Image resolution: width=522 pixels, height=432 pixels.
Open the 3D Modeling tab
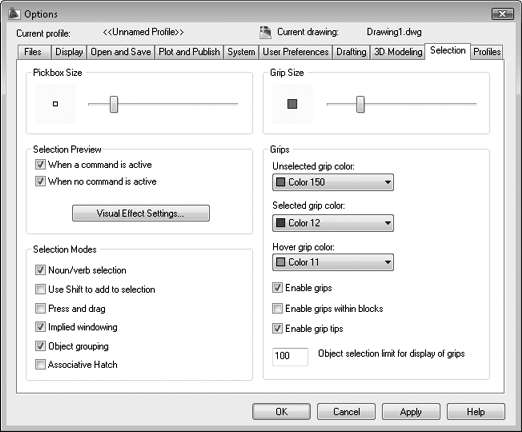click(398, 52)
